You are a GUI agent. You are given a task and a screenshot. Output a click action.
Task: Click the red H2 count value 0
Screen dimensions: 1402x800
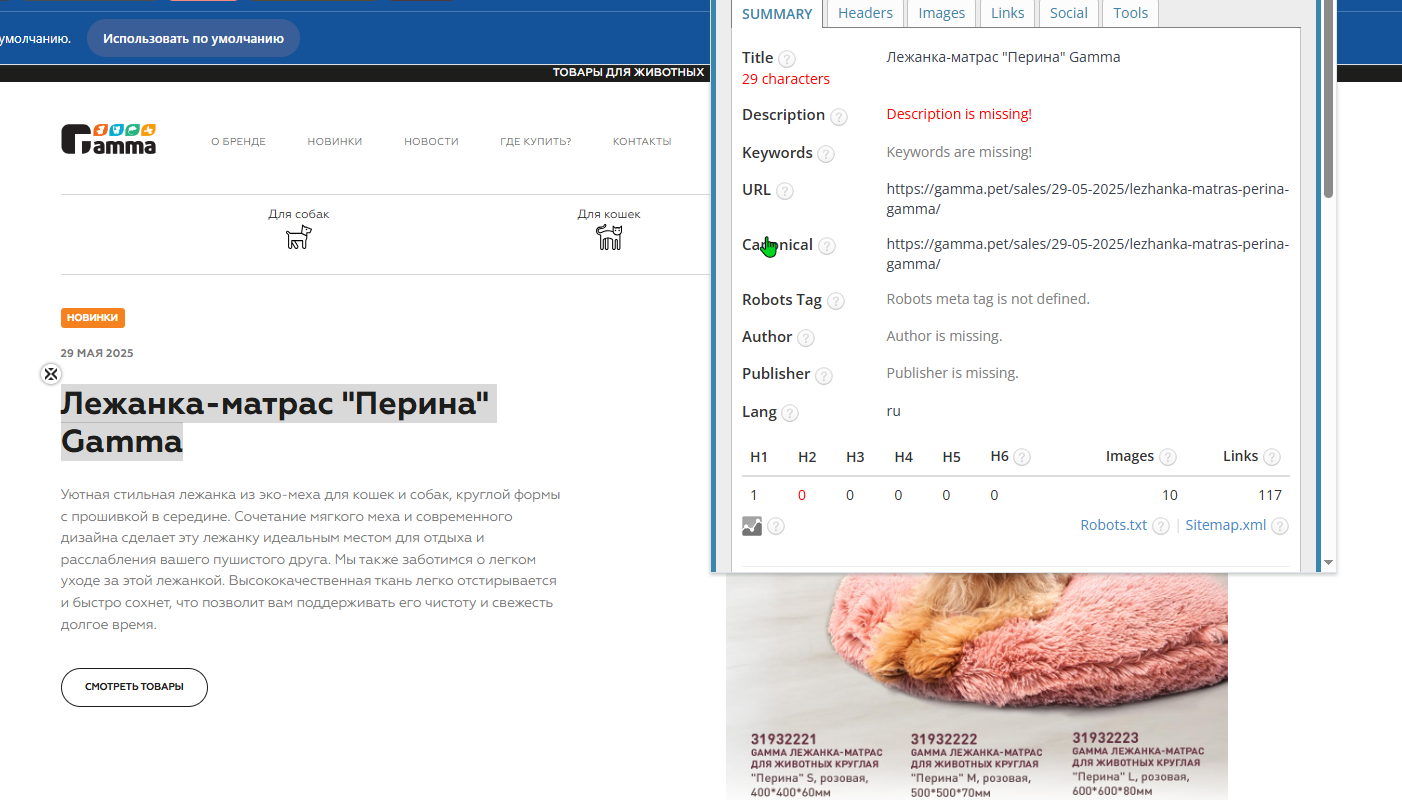(x=802, y=495)
